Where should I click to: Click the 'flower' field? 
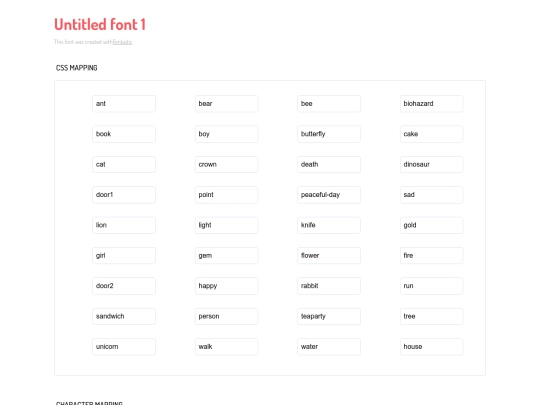point(329,256)
